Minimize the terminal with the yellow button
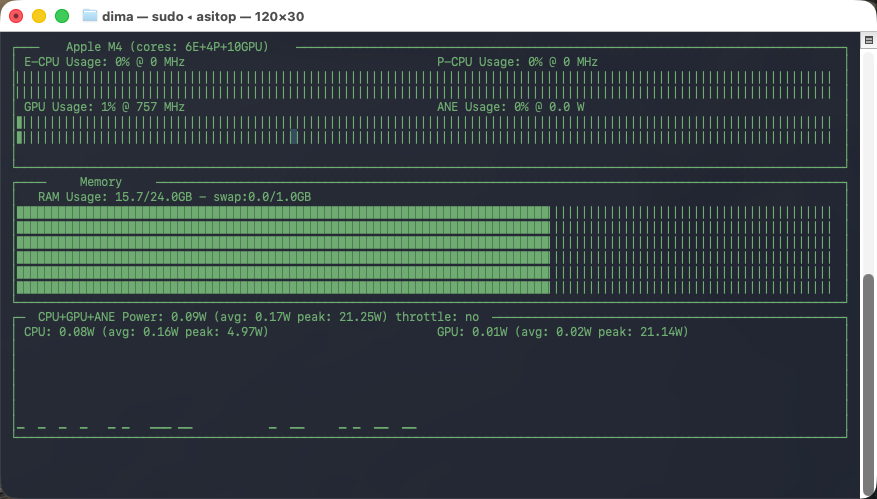 pyautogui.click(x=39, y=16)
